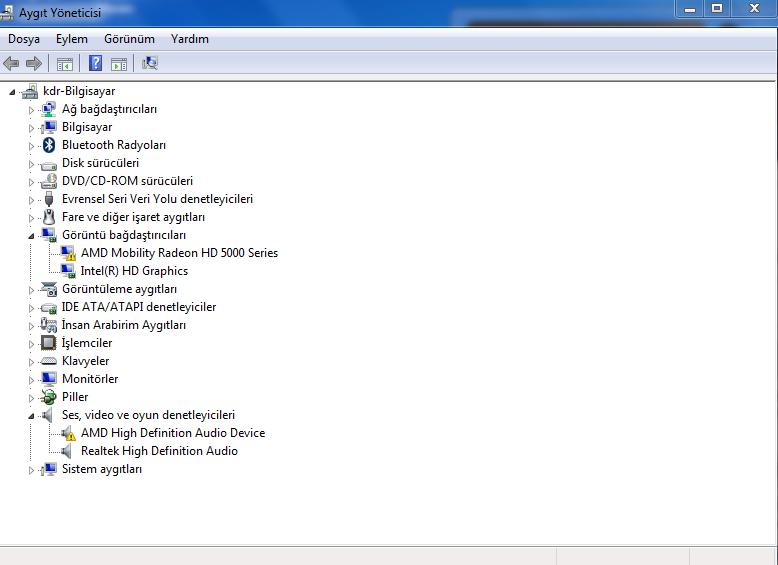The height and width of the screenshot is (565, 778).
Task: Click the Piller battery icon
Action: pos(49,397)
